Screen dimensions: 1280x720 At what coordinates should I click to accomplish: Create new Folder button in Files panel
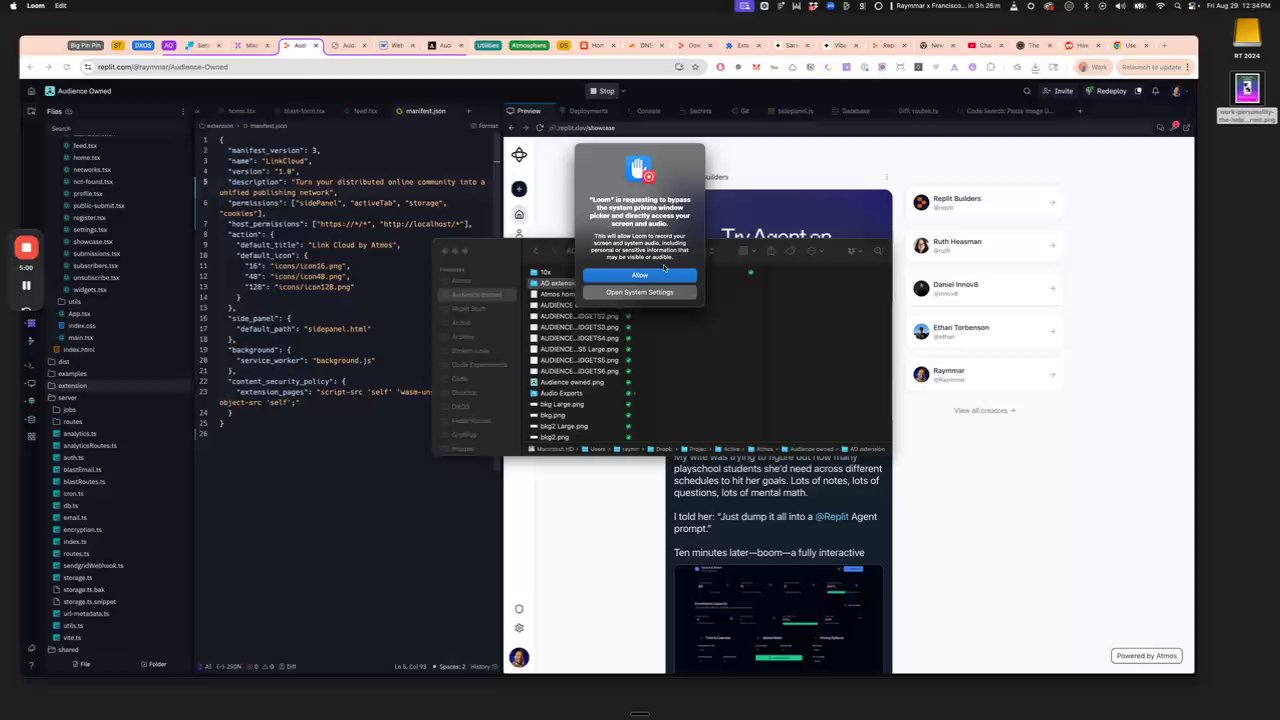coord(153,664)
